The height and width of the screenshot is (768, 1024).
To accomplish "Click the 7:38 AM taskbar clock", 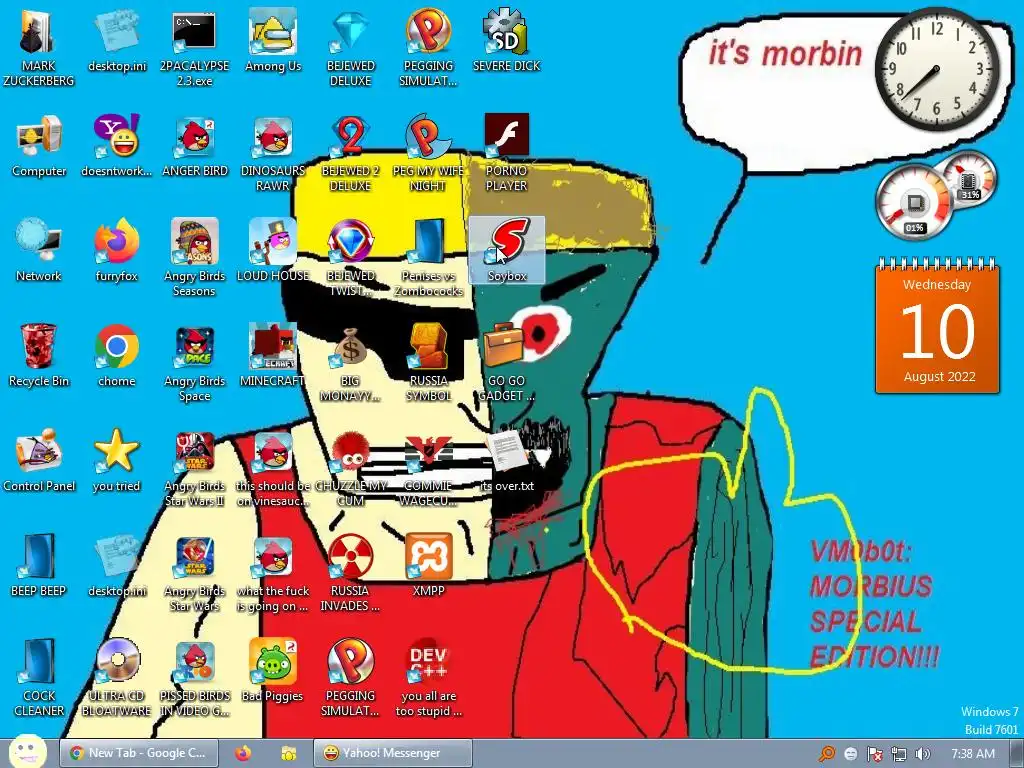I will 972,754.
